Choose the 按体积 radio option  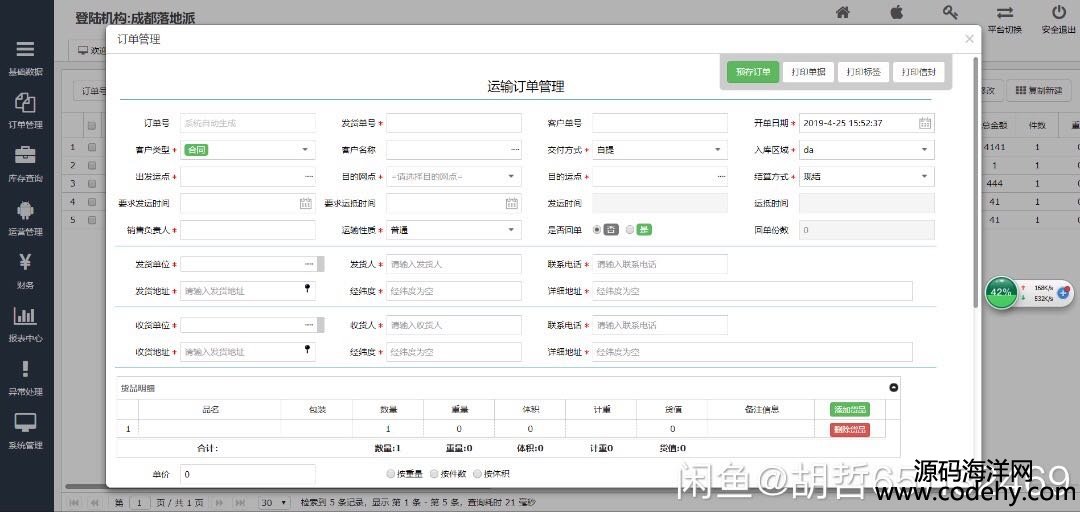coord(477,474)
